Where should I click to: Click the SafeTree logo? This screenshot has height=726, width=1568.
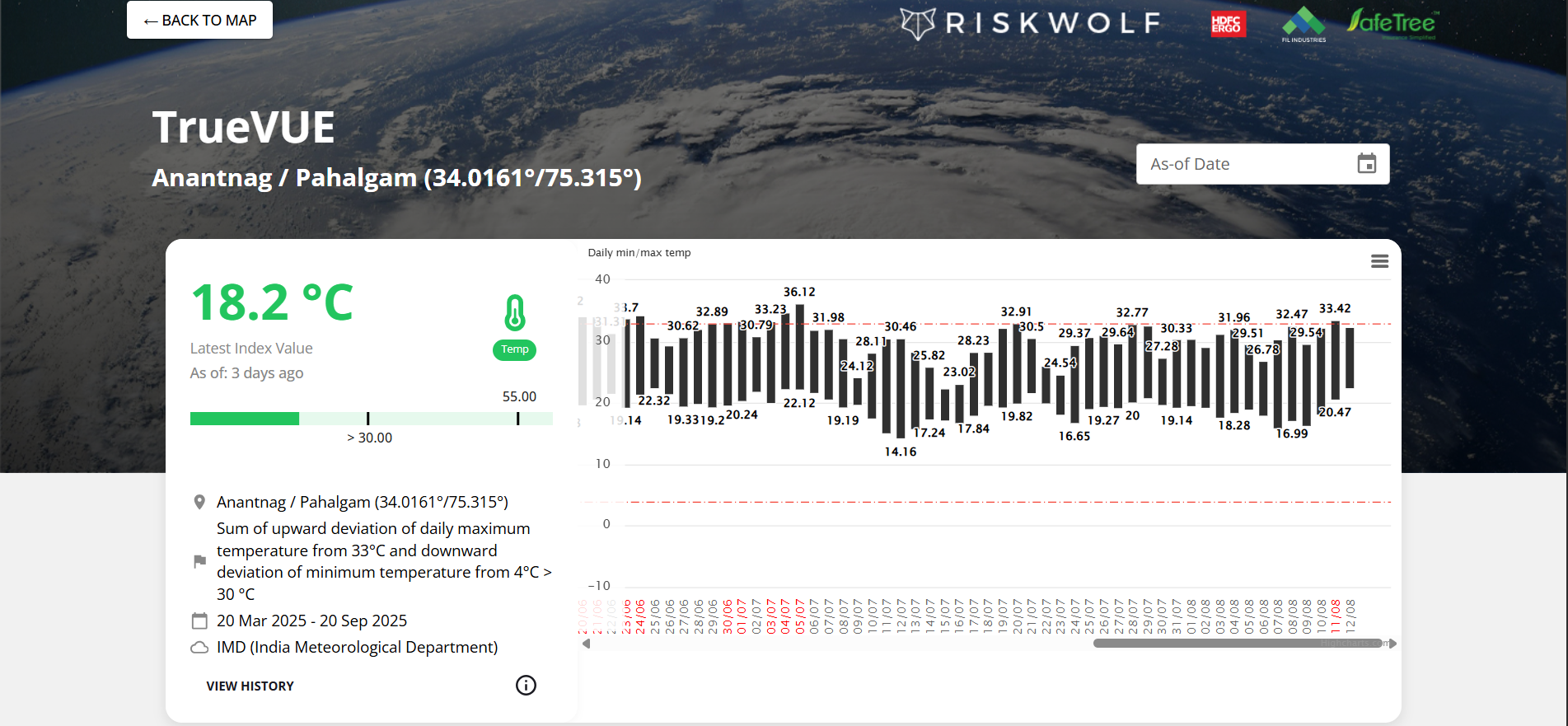point(1392,23)
